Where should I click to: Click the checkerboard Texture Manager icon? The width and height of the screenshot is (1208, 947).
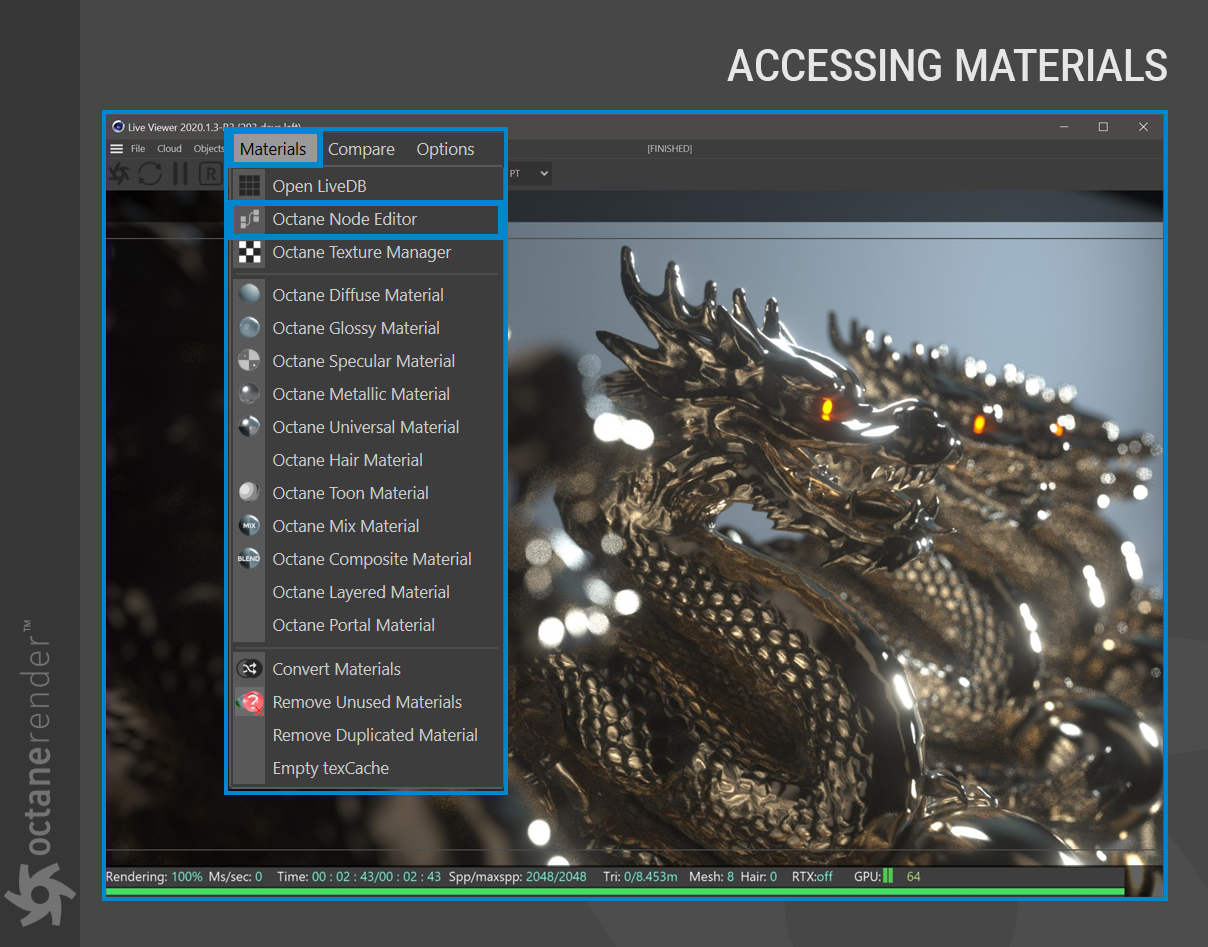[x=250, y=252]
